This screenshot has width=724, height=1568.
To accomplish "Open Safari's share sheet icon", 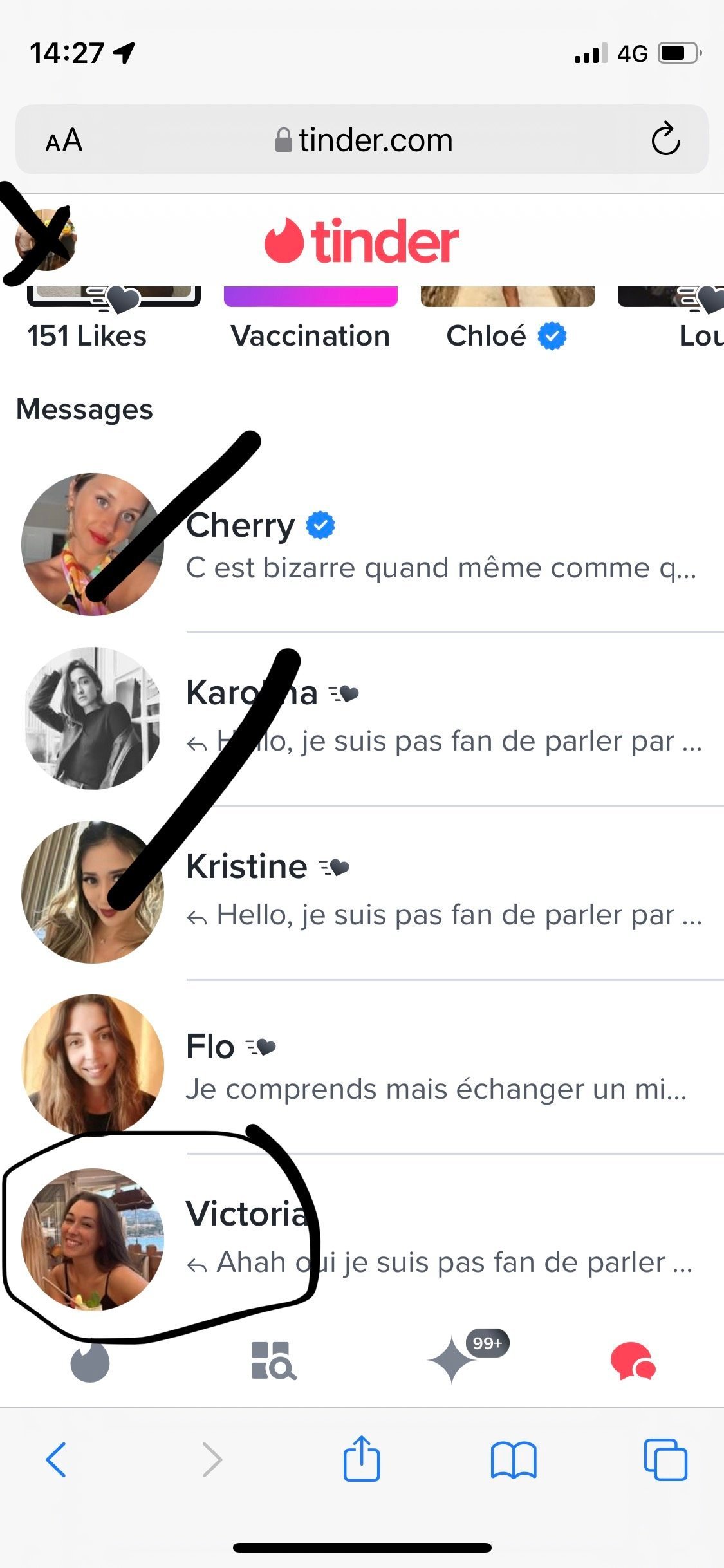I will pyautogui.click(x=362, y=1459).
